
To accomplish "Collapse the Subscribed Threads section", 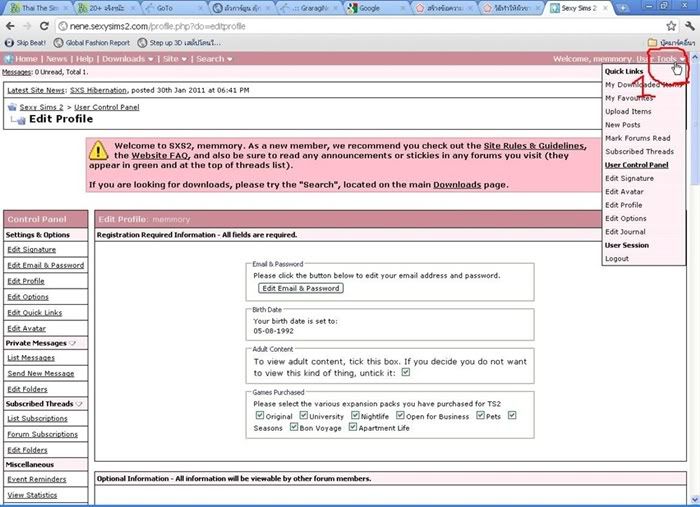I will [79, 404].
